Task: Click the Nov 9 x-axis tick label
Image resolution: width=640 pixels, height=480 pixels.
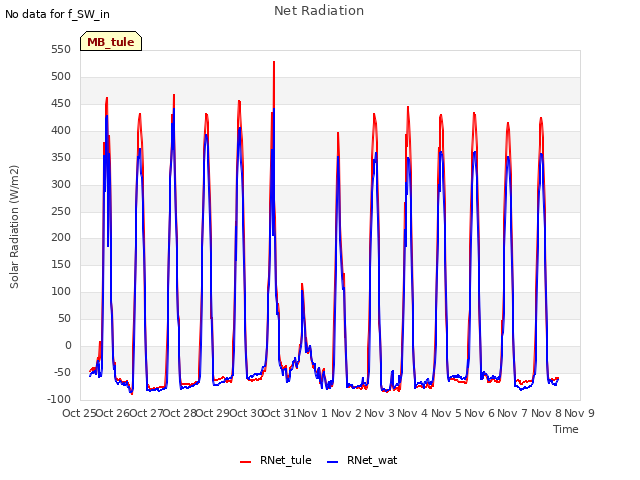Action: tap(579, 413)
